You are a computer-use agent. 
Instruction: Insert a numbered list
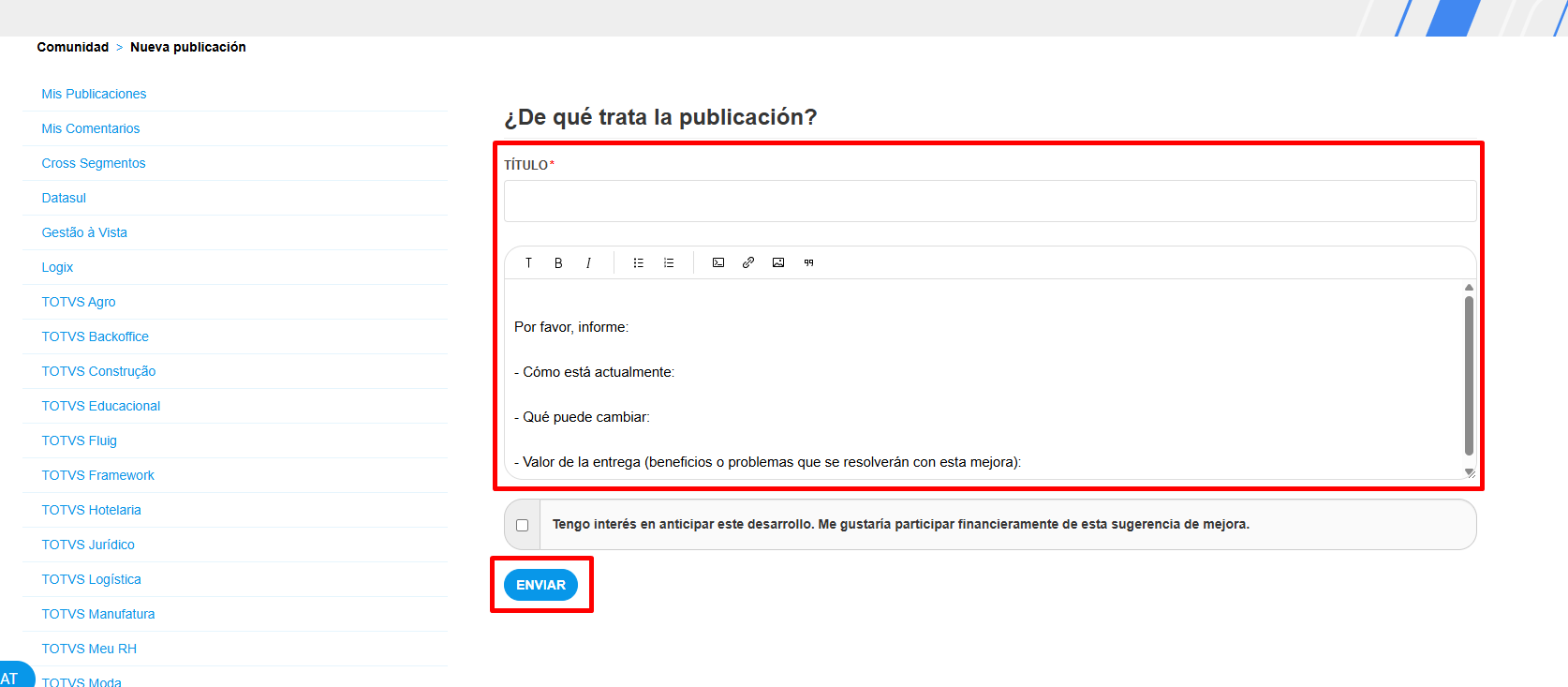[x=669, y=262]
